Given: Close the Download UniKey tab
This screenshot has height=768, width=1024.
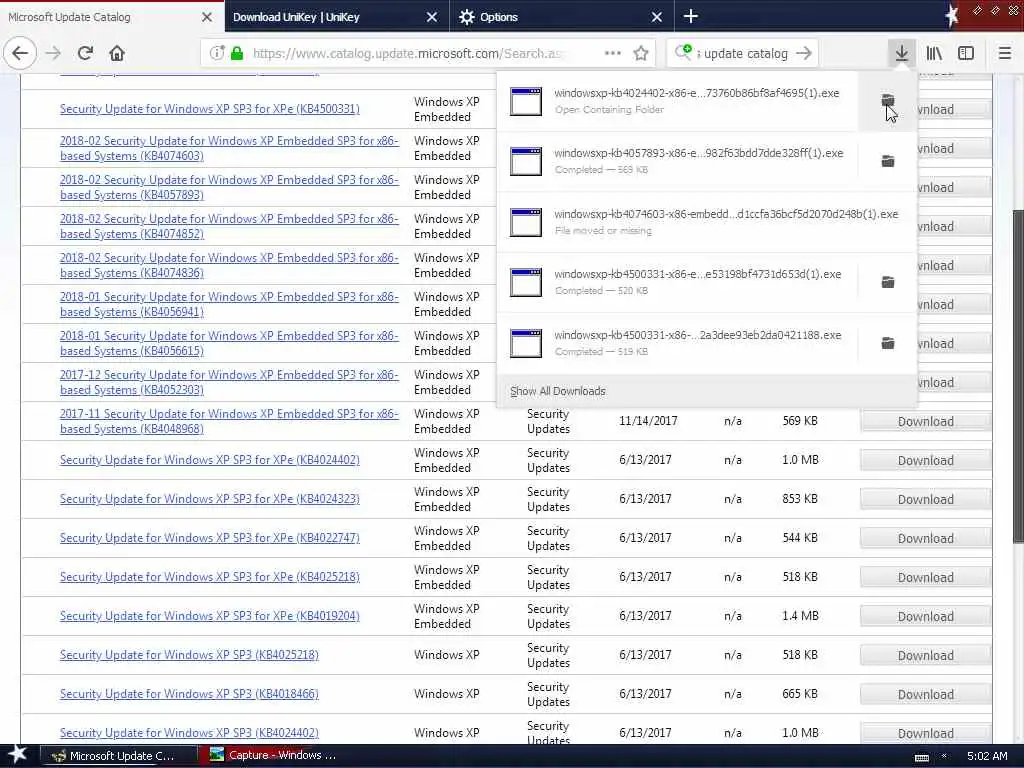Looking at the screenshot, I should 432,17.
